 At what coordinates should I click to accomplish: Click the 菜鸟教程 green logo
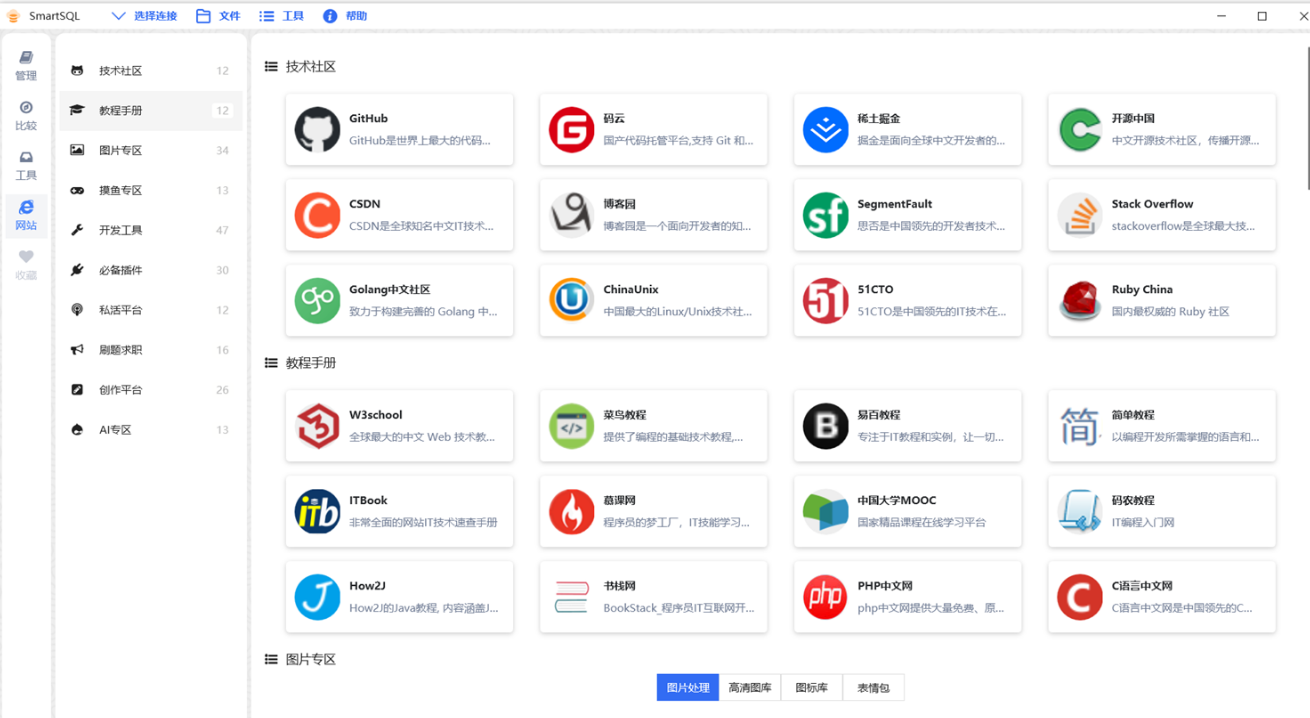point(571,426)
